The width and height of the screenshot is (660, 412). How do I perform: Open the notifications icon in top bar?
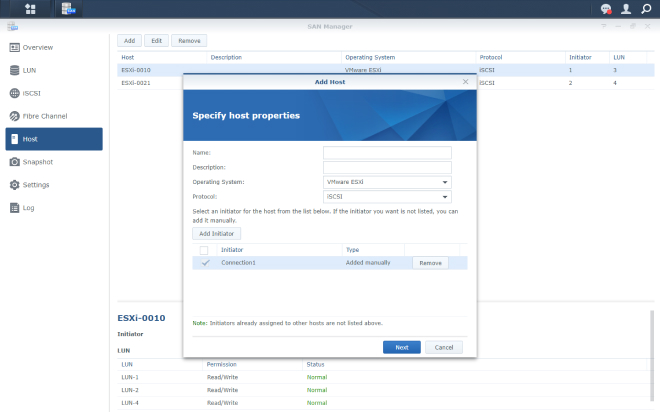[x=606, y=9]
